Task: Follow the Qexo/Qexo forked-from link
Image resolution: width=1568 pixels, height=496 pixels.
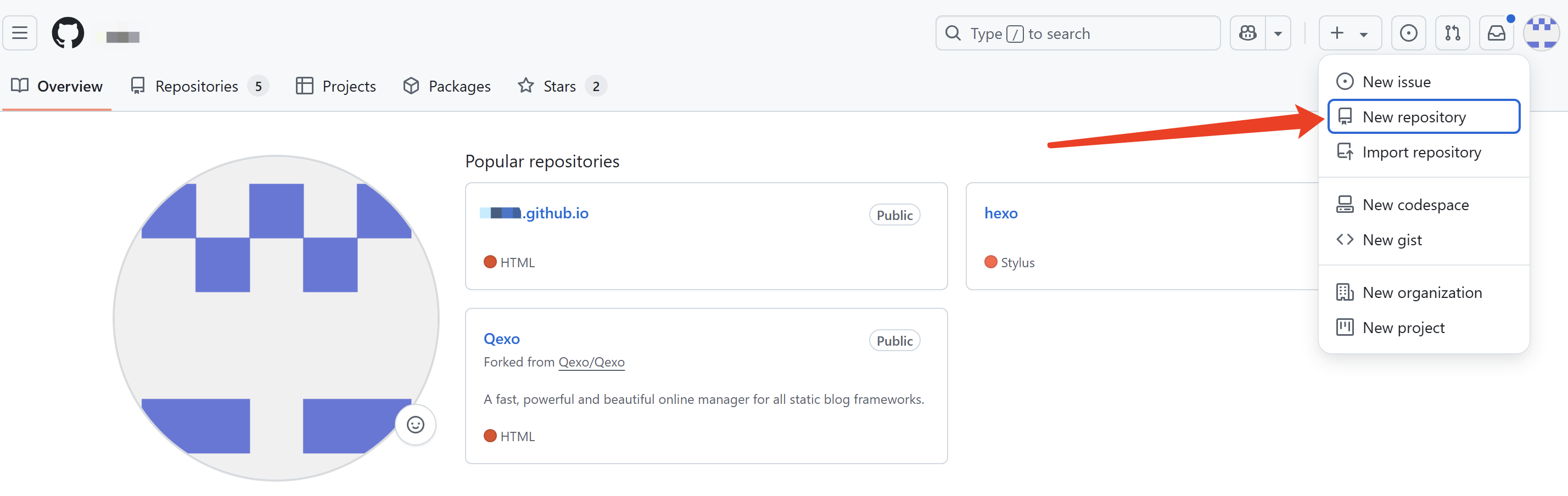Action: tap(591, 362)
